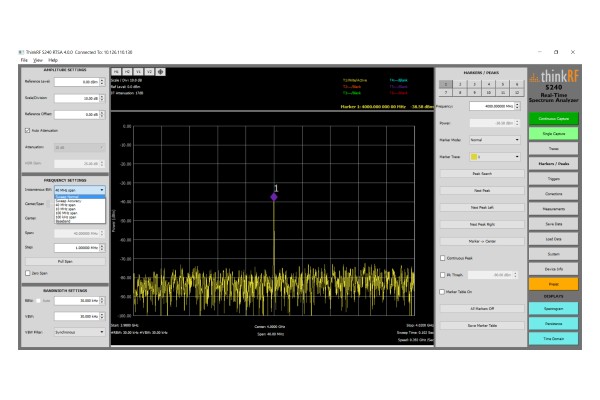600x400 pixels.
Task: Select marker number 11 in the marker grid
Action: click(503, 92)
